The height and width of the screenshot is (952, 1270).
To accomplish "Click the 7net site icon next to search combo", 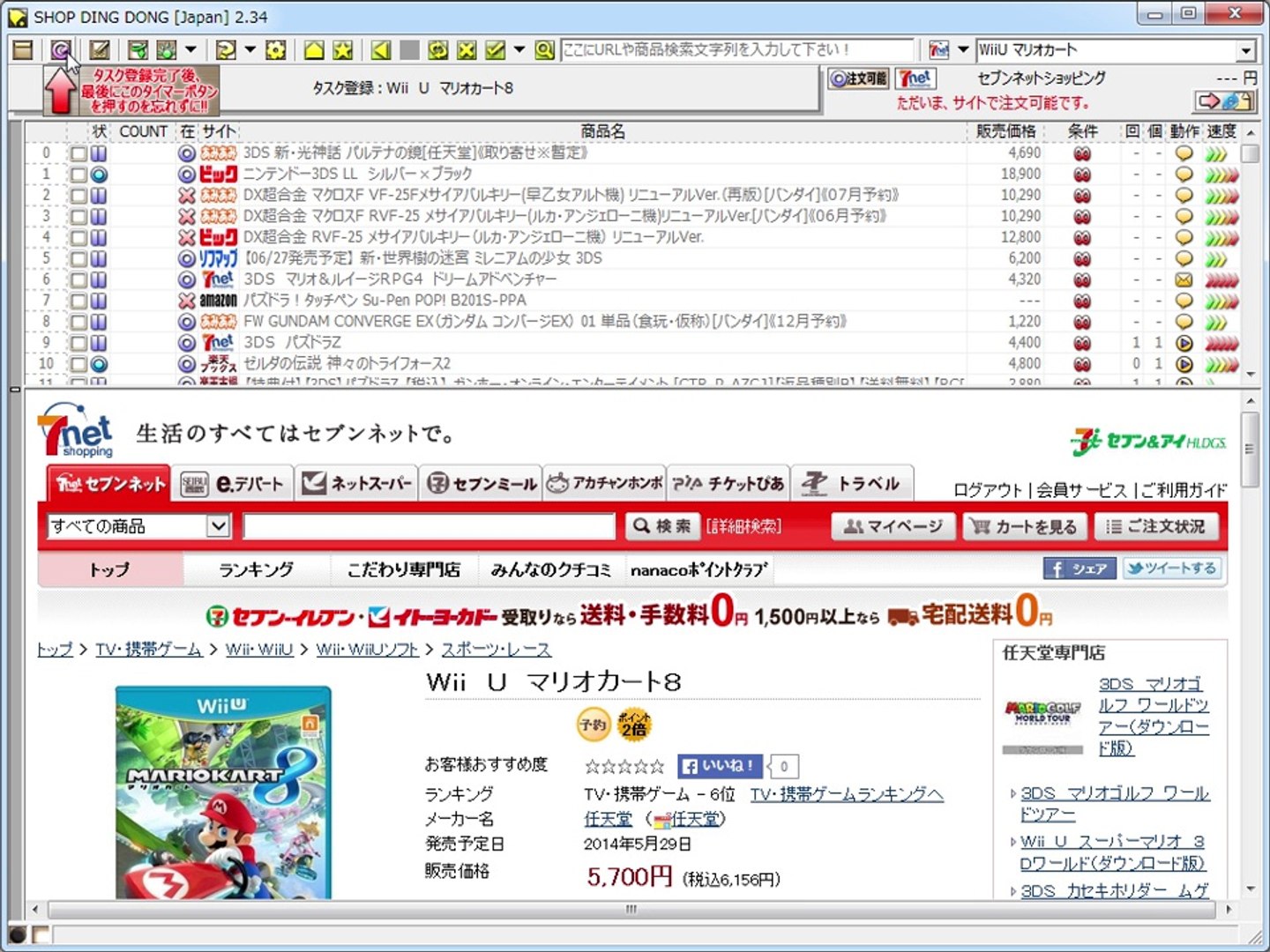I will 939,50.
